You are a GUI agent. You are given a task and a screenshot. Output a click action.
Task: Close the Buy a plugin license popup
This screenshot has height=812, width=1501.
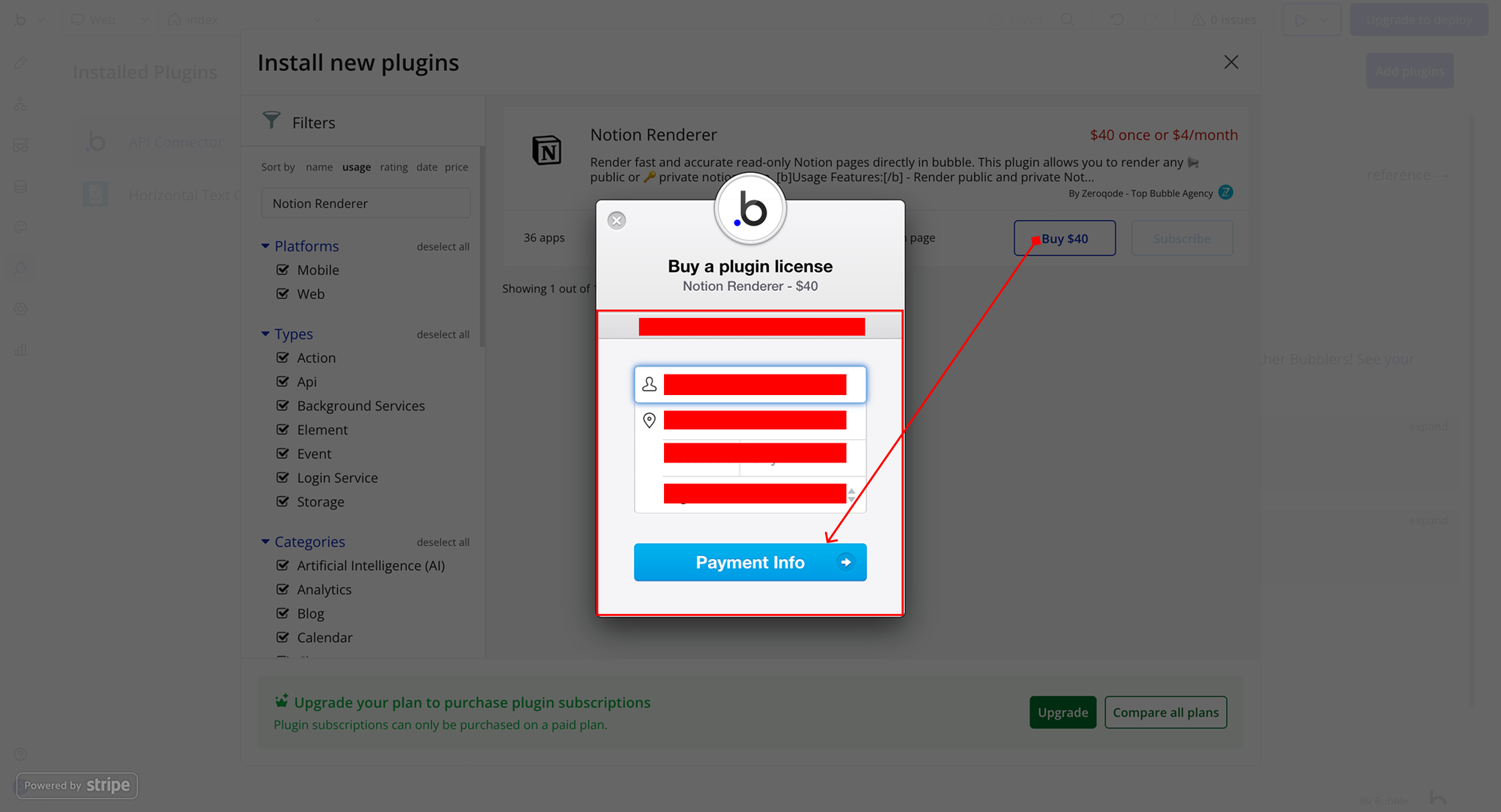[617, 221]
